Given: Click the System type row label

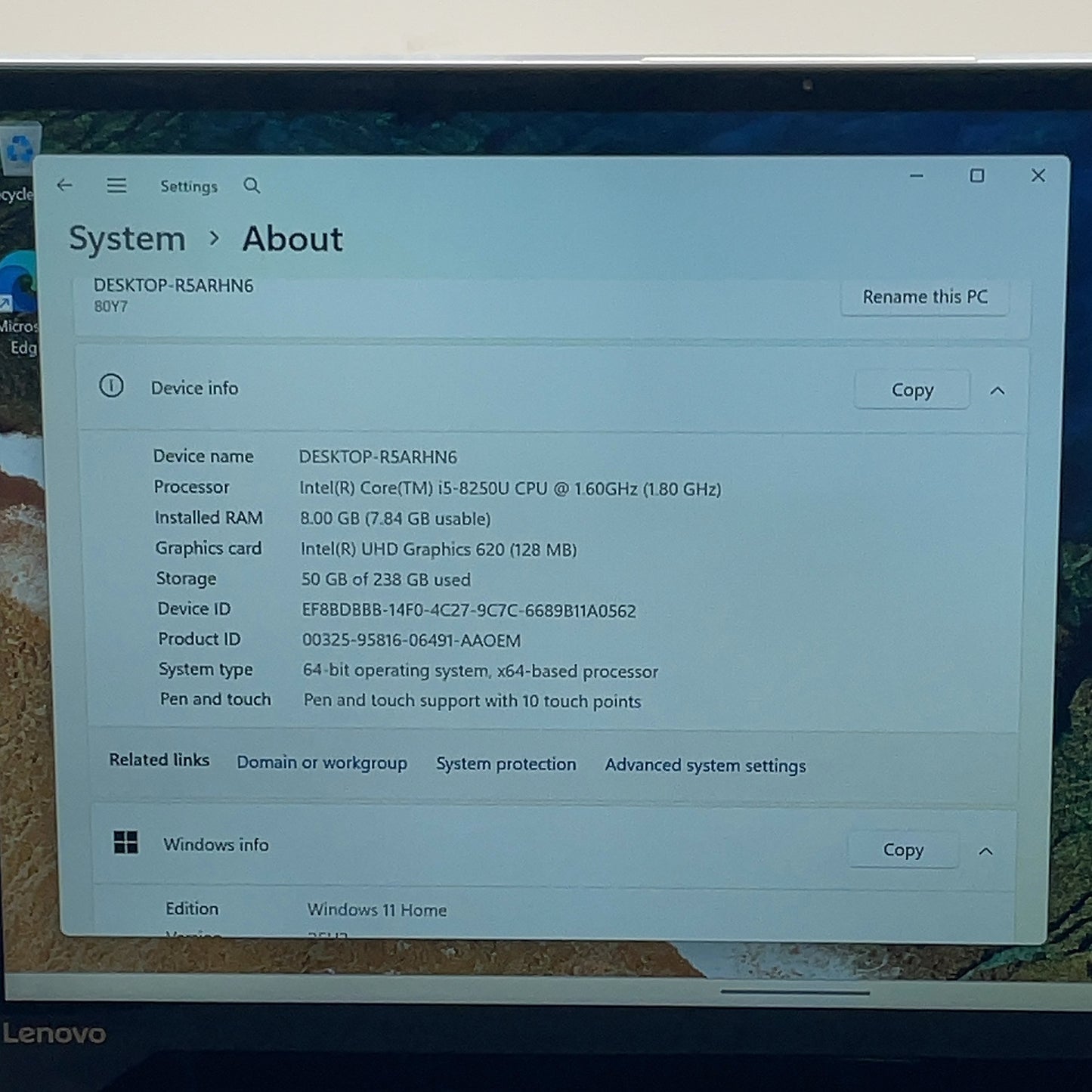Looking at the screenshot, I should click(206, 670).
